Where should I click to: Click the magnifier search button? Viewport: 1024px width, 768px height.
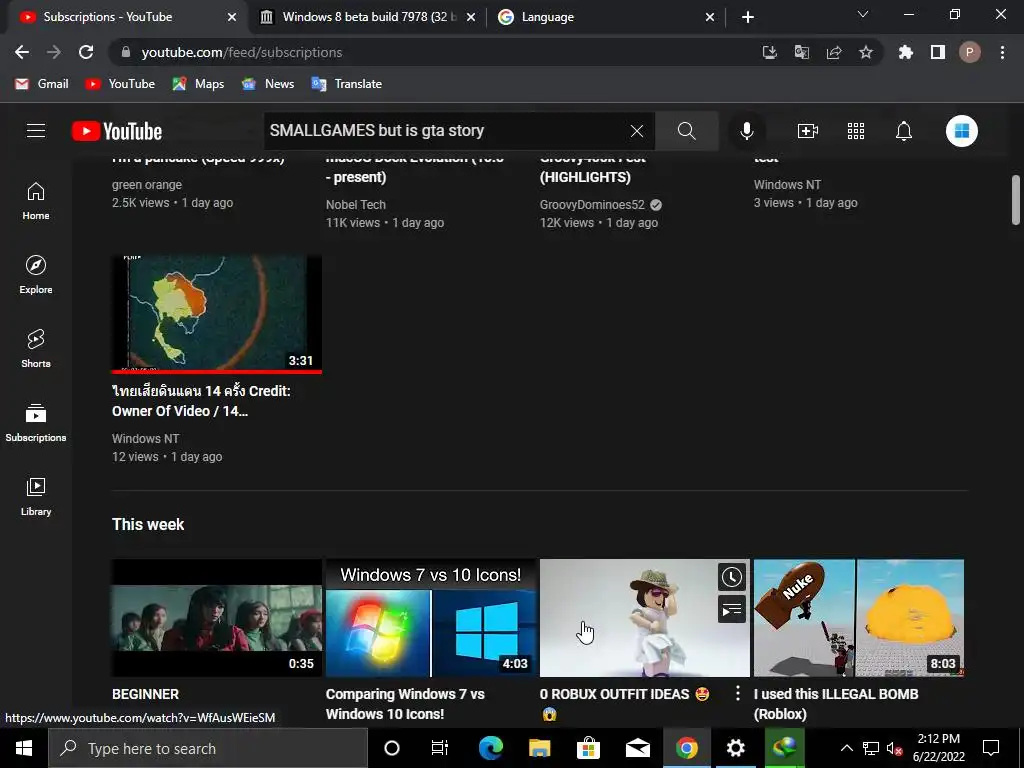686,131
